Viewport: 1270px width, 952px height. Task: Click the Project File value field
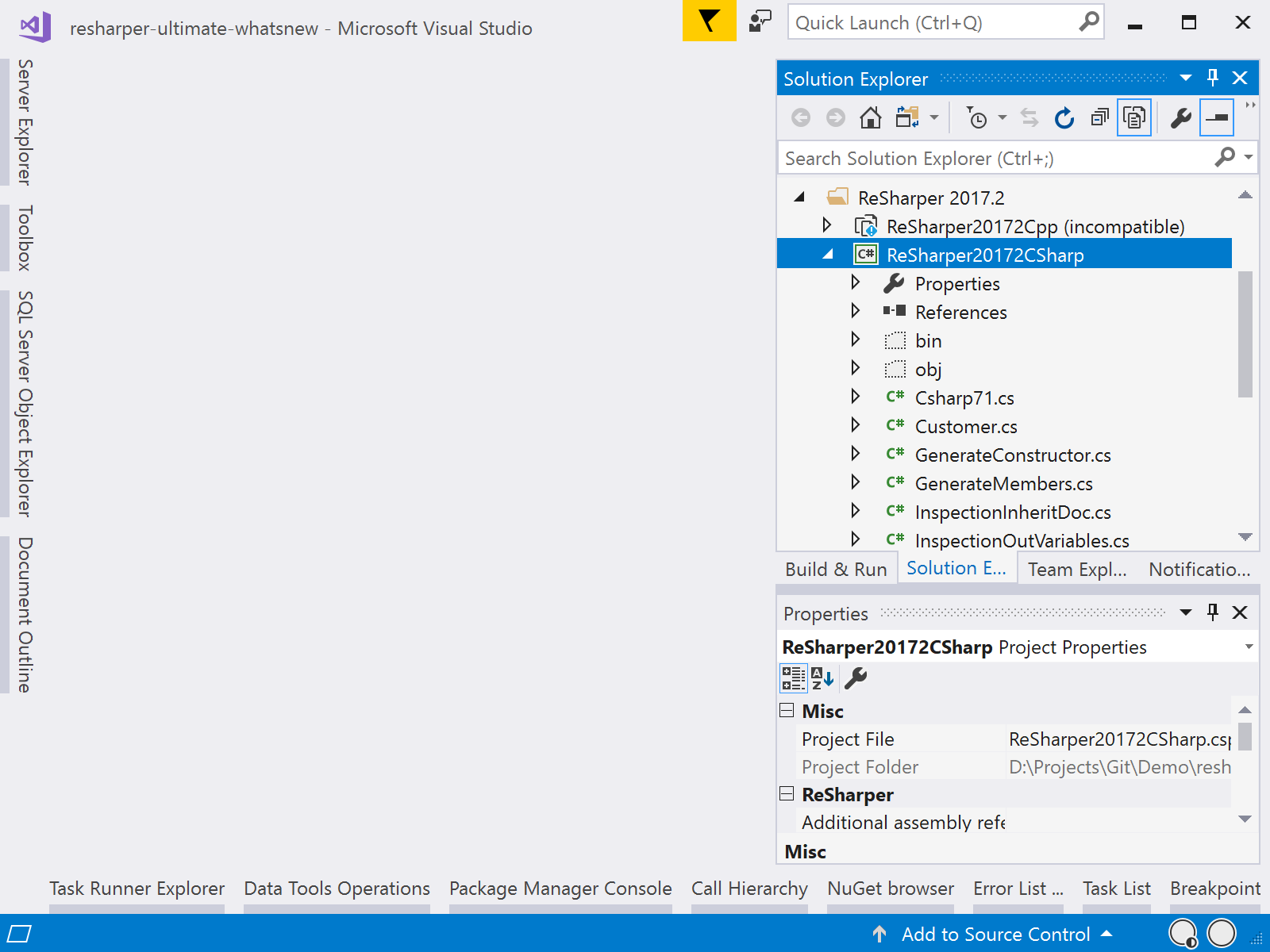coord(1119,739)
